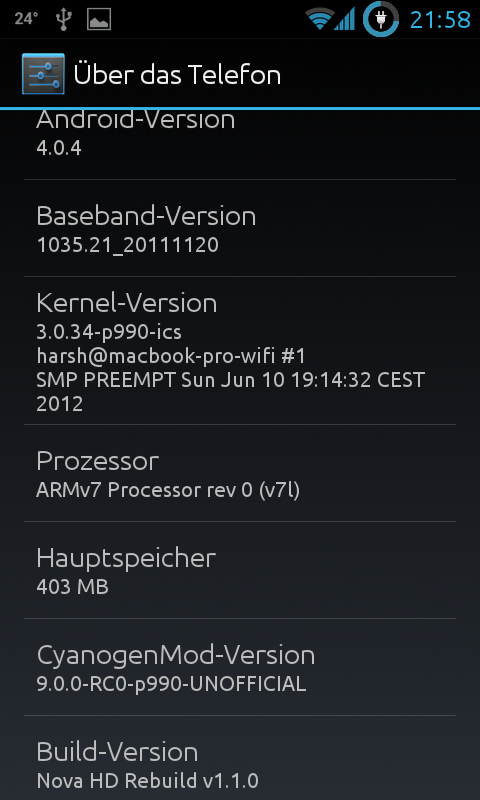Tap the CyanogenMod-Version item
The height and width of the screenshot is (800, 480).
[x=240, y=667]
